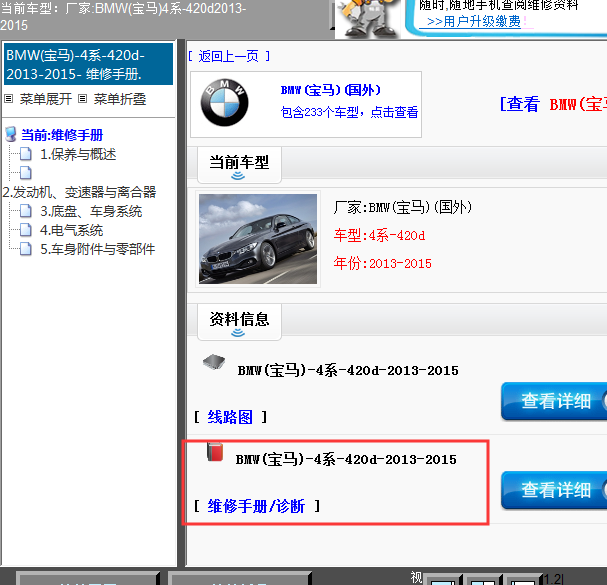Image resolution: width=607 pixels, height=585 pixels.
Task: Click the BMW 4 series car thumbnail
Action: pyautogui.click(x=258, y=239)
